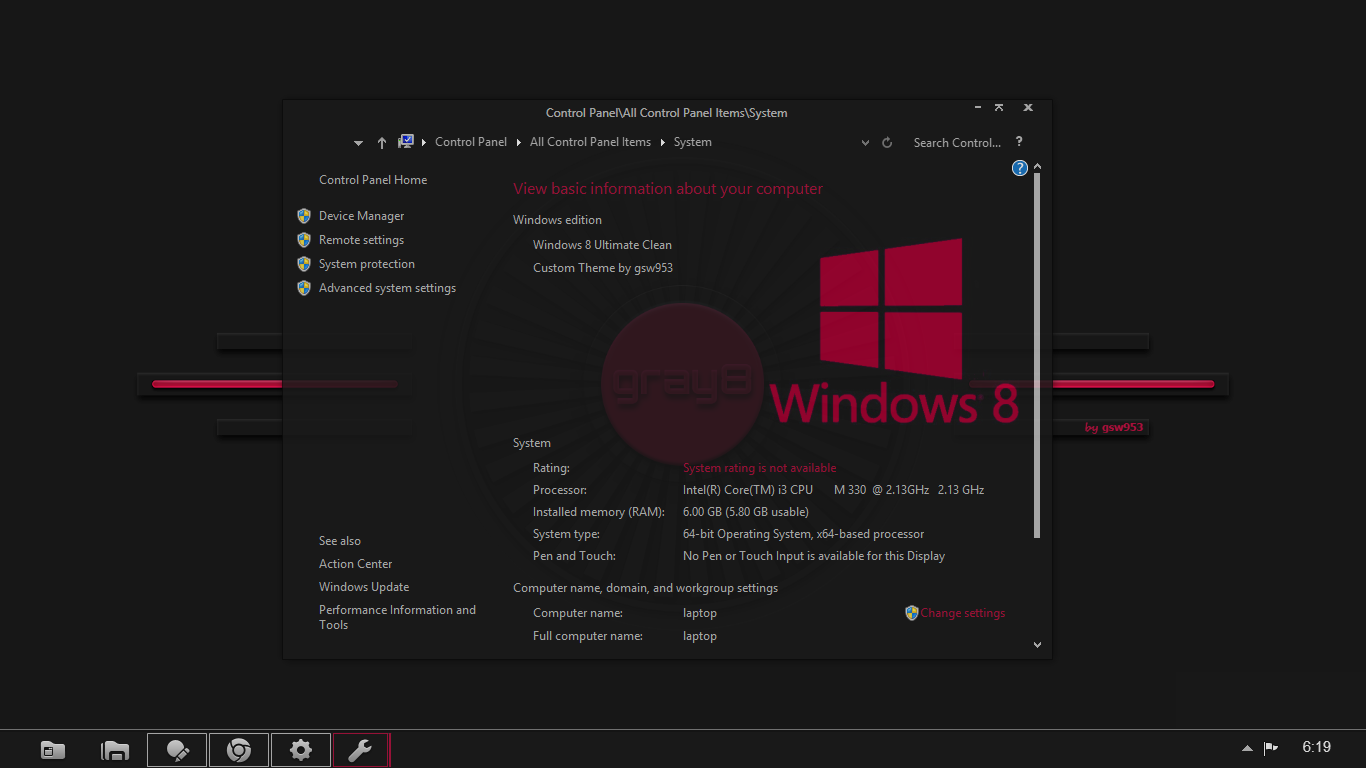Click See also label
This screenshot has height=768, width=1366.
[340, 541]
